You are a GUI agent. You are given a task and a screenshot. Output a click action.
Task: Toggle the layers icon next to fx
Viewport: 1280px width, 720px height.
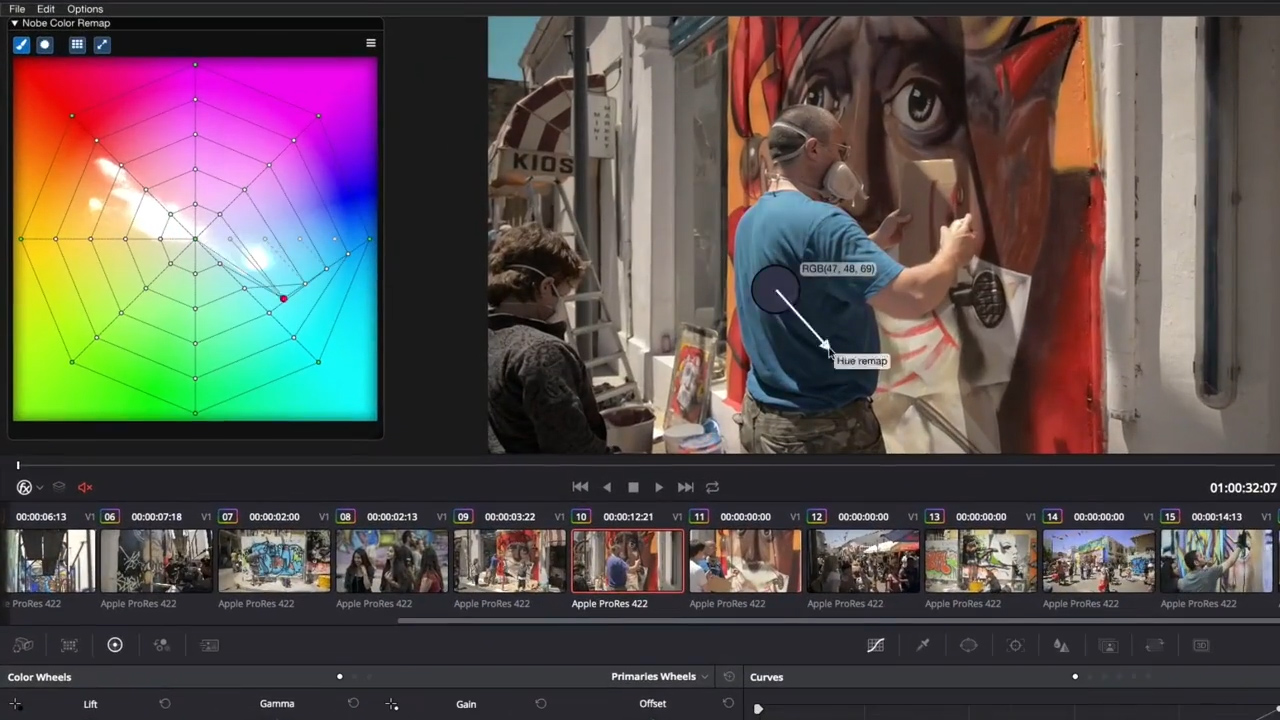(x=59, y=487)
